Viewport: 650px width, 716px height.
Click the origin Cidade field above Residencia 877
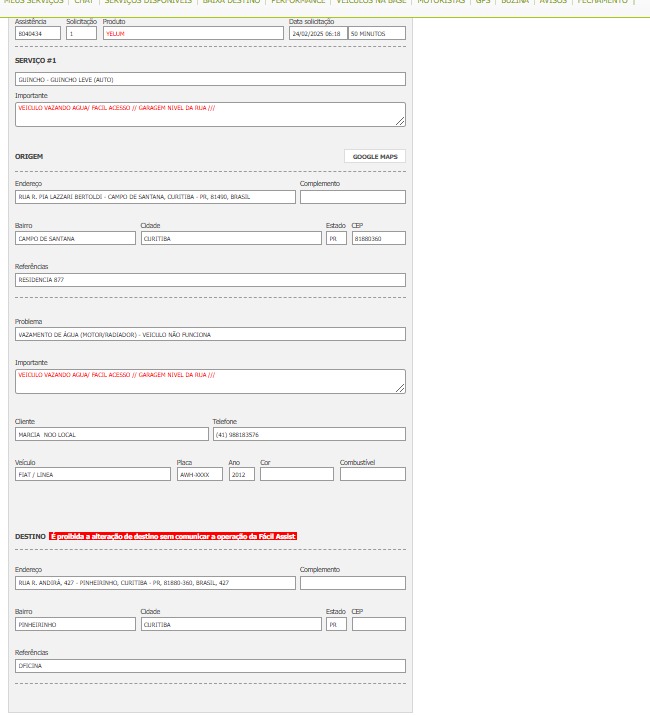pyautogui.click(x=231, y=238)
